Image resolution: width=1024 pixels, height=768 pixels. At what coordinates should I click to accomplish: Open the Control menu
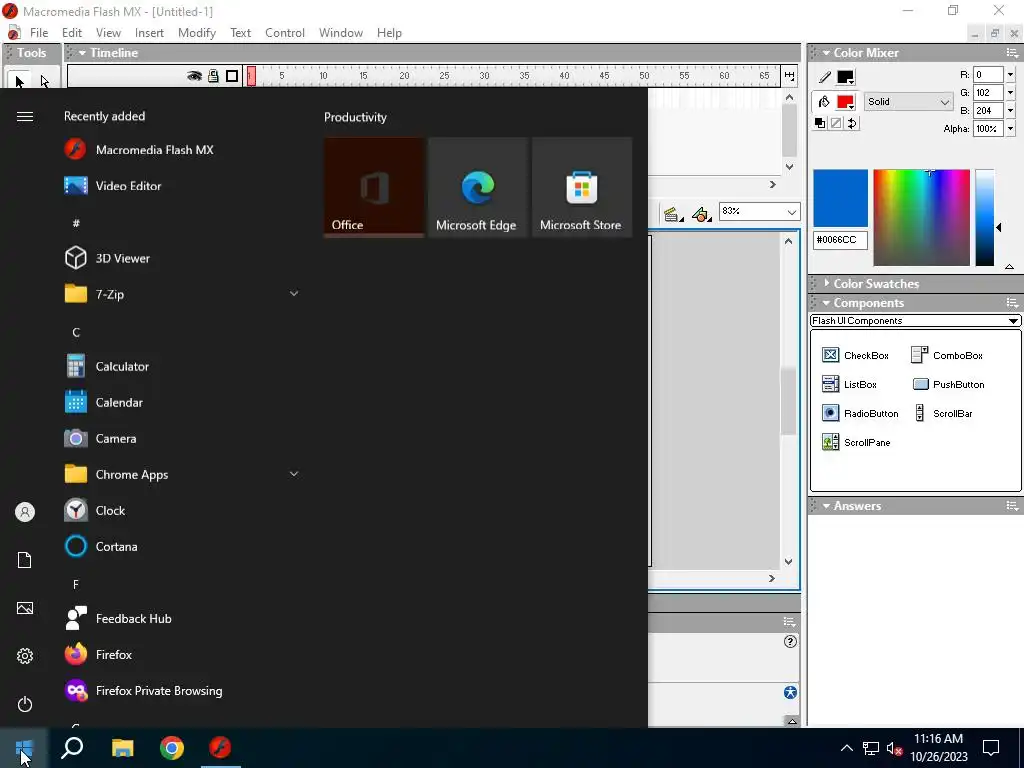(285, 33)
